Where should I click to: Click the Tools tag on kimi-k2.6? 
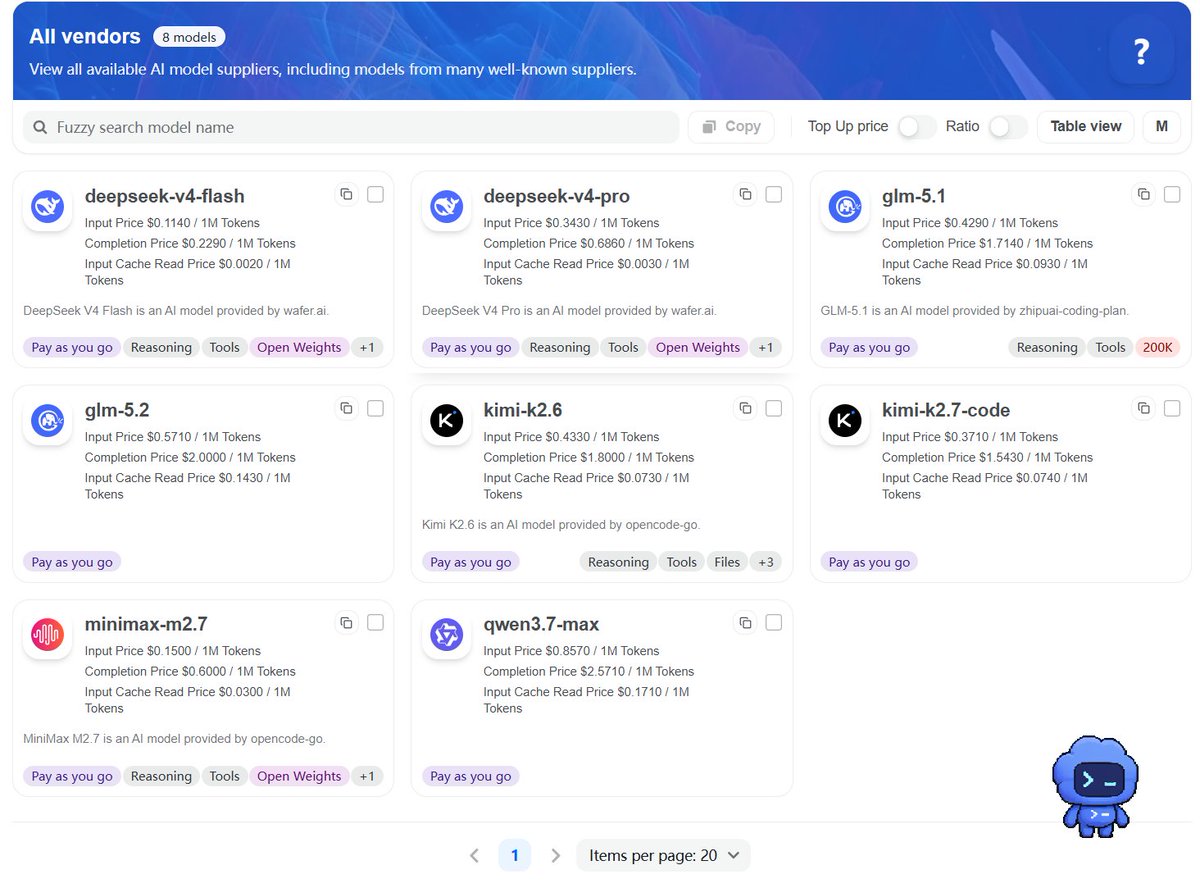click(x=681, y=562)
